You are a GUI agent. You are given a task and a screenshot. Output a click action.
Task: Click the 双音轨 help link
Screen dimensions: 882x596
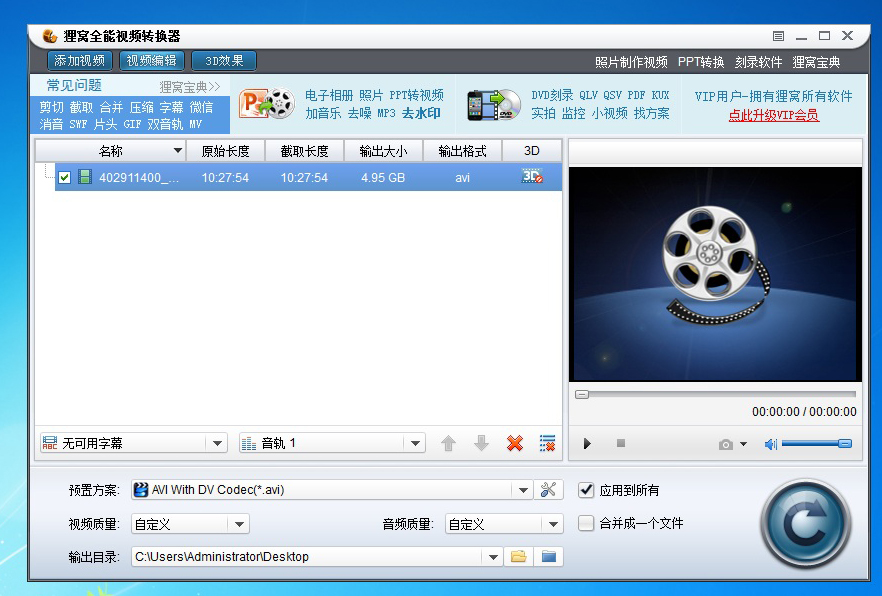pyautogui.click(x=165, y=124)
